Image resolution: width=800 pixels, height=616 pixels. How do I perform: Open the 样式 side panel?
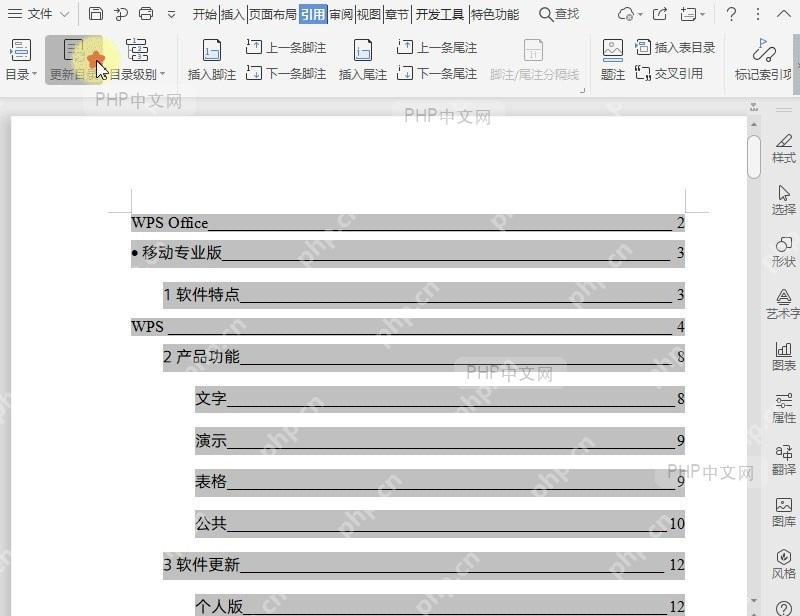784,149
